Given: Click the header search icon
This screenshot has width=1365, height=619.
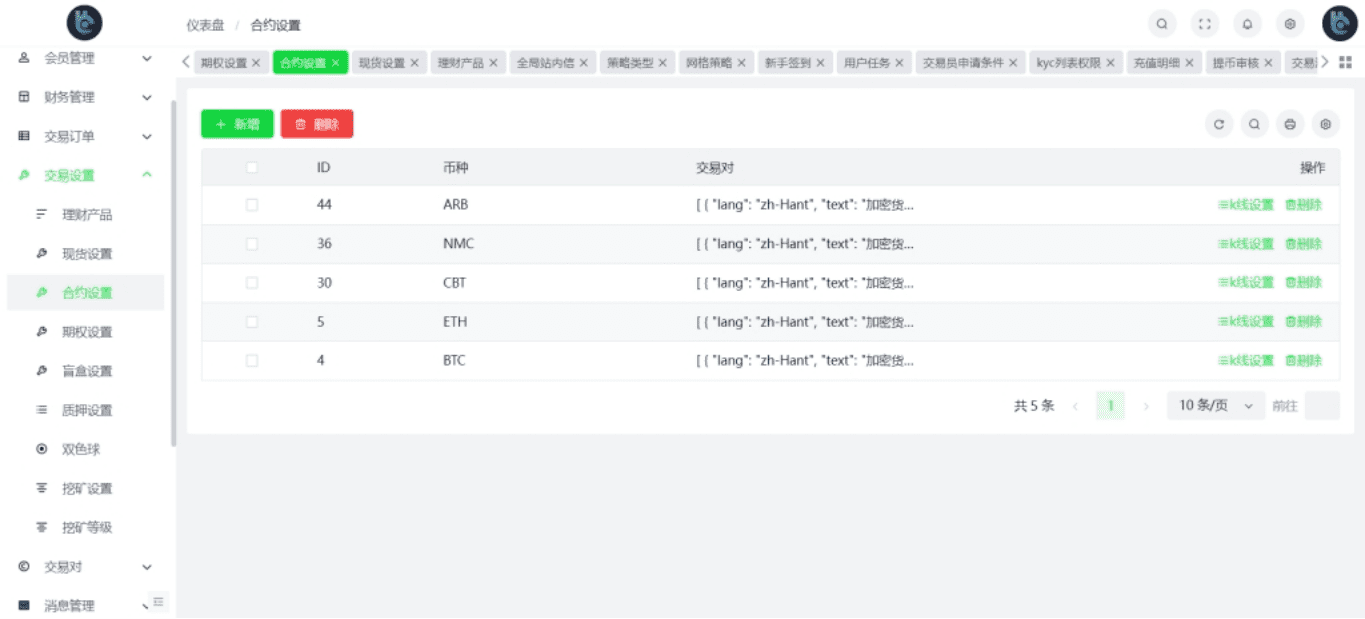Looking at the screenshot, I should pyautogui.click(x=1161, y=24).
